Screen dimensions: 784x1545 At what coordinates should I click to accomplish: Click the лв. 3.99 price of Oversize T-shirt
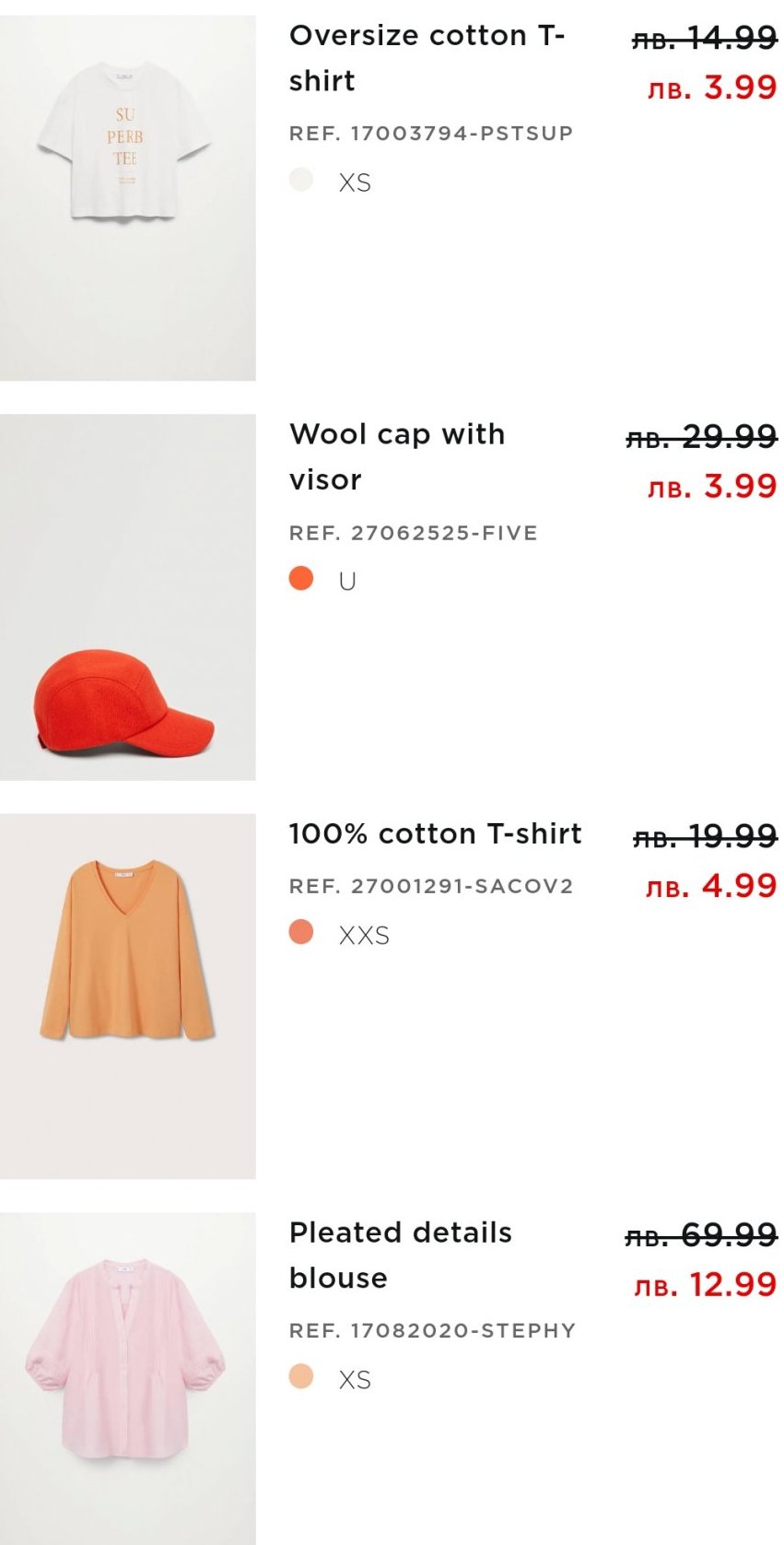tap(712, 88)
